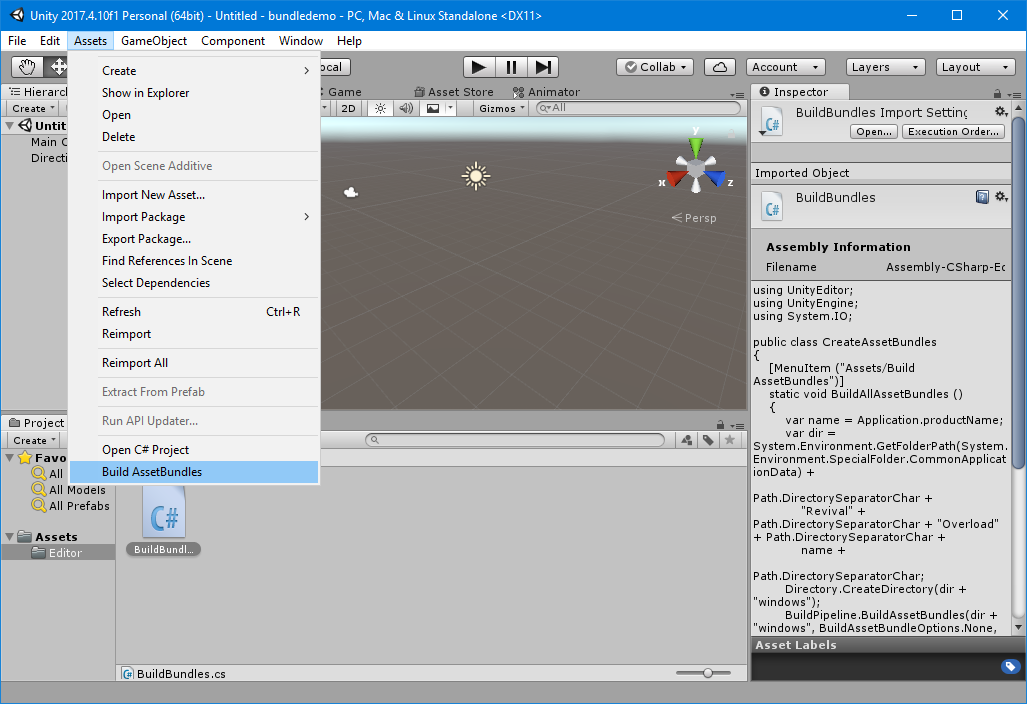
Task: Toggle 2D mode in Scene view
Action: coord(348,108)
